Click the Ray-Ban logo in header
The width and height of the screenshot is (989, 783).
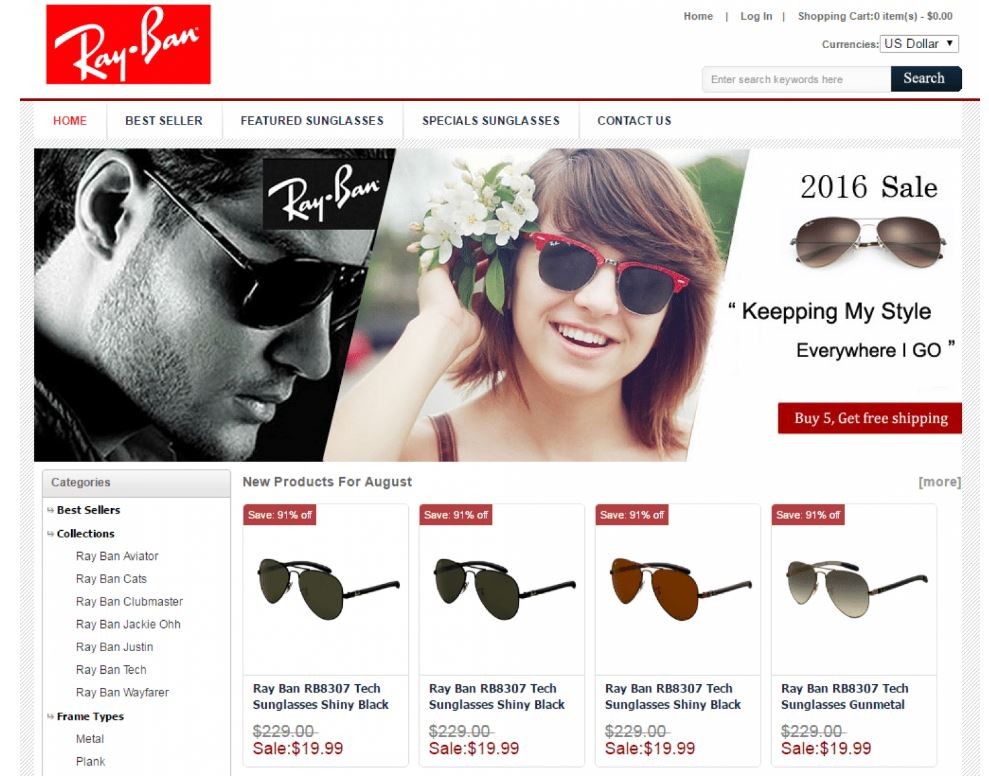[128, 44]
